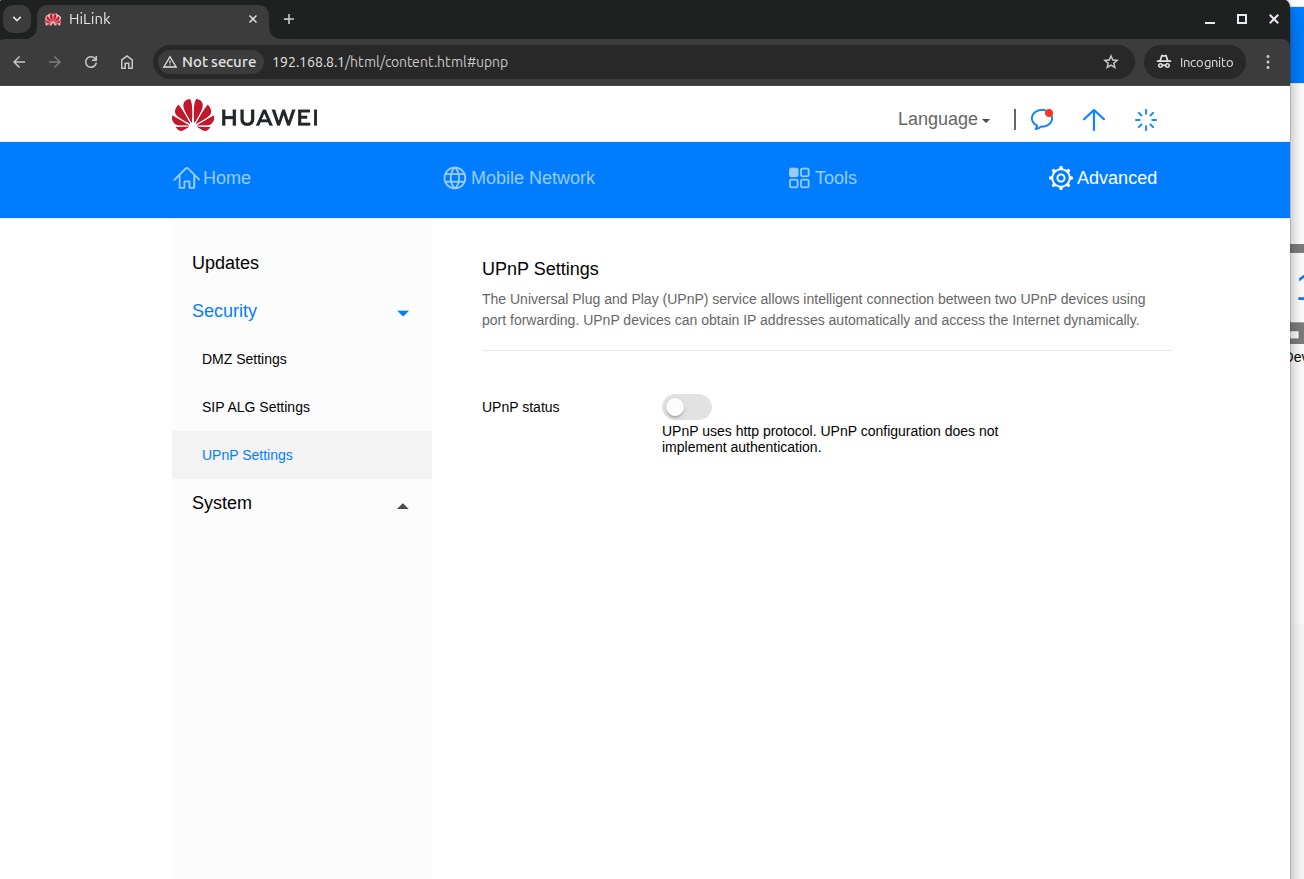Image resolution: width=1304 pixels, height=879 pixels.
Task: Open the Tools tab
Action: [x=823, y=178]
